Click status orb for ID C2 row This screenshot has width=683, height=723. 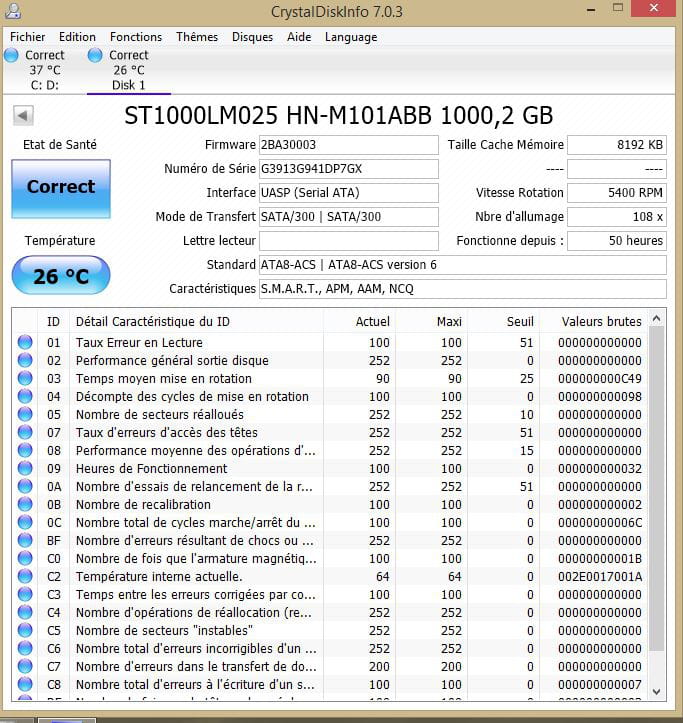click(25, 576)
